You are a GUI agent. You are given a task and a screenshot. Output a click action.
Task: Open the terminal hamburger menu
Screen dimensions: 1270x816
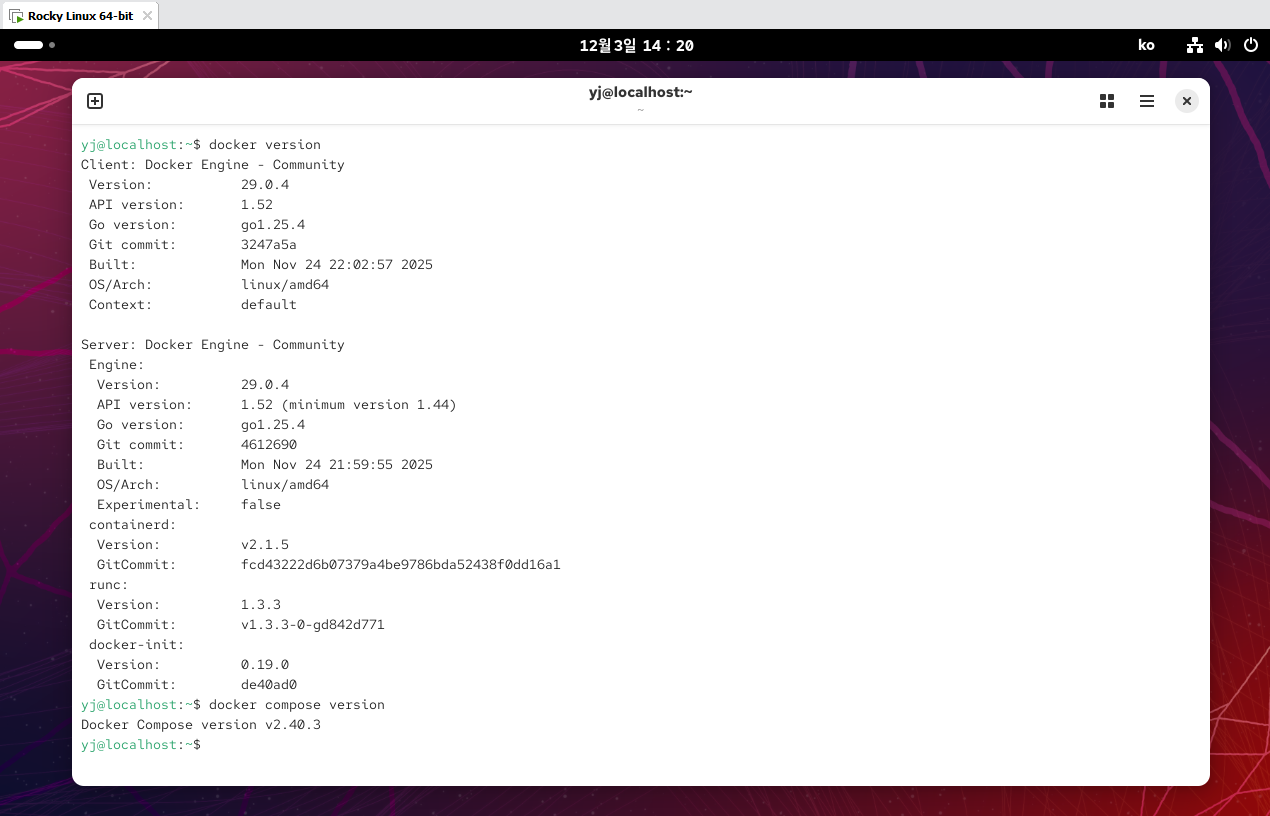tap(1147, 101)
